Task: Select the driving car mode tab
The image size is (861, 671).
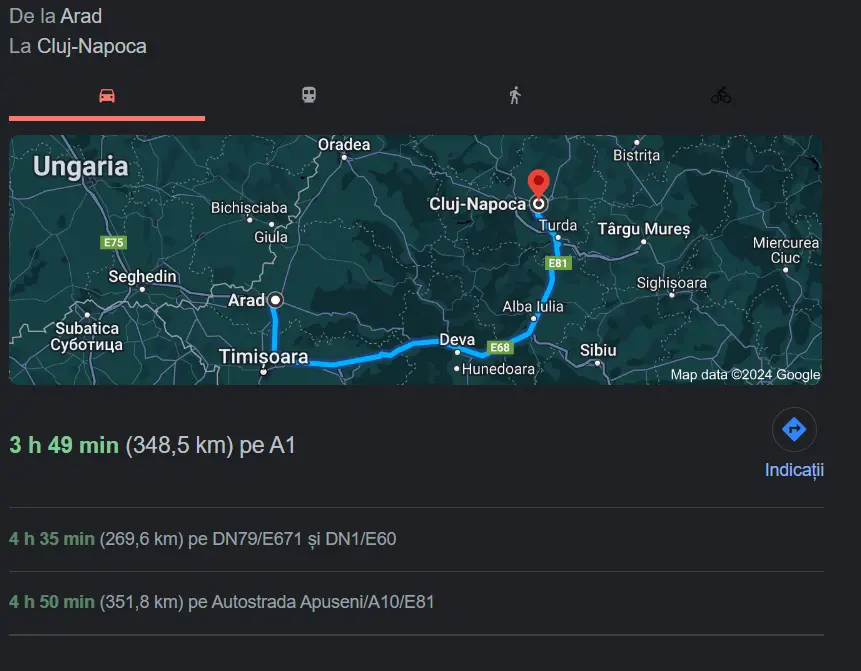Action: [x=107, y=96]
